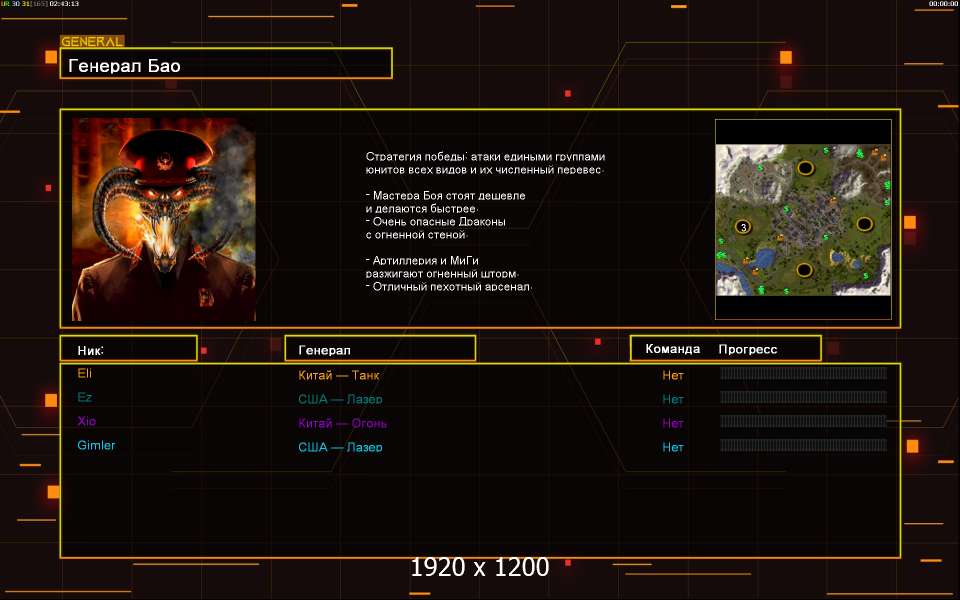The image size is (960, 600).
Task: Click the 'Ник:' column header
Action: (x=129, y=349)
